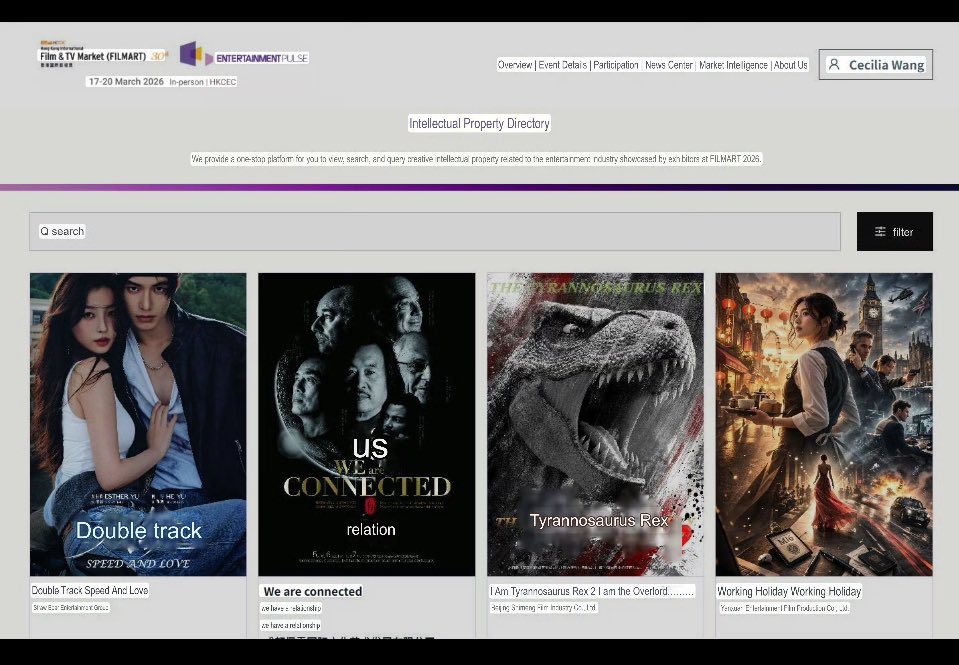Select the user profile icon beside Cecilia Wang
This screenshot has height=665, width=959.
pyautogui.click(x=834, y=64)
